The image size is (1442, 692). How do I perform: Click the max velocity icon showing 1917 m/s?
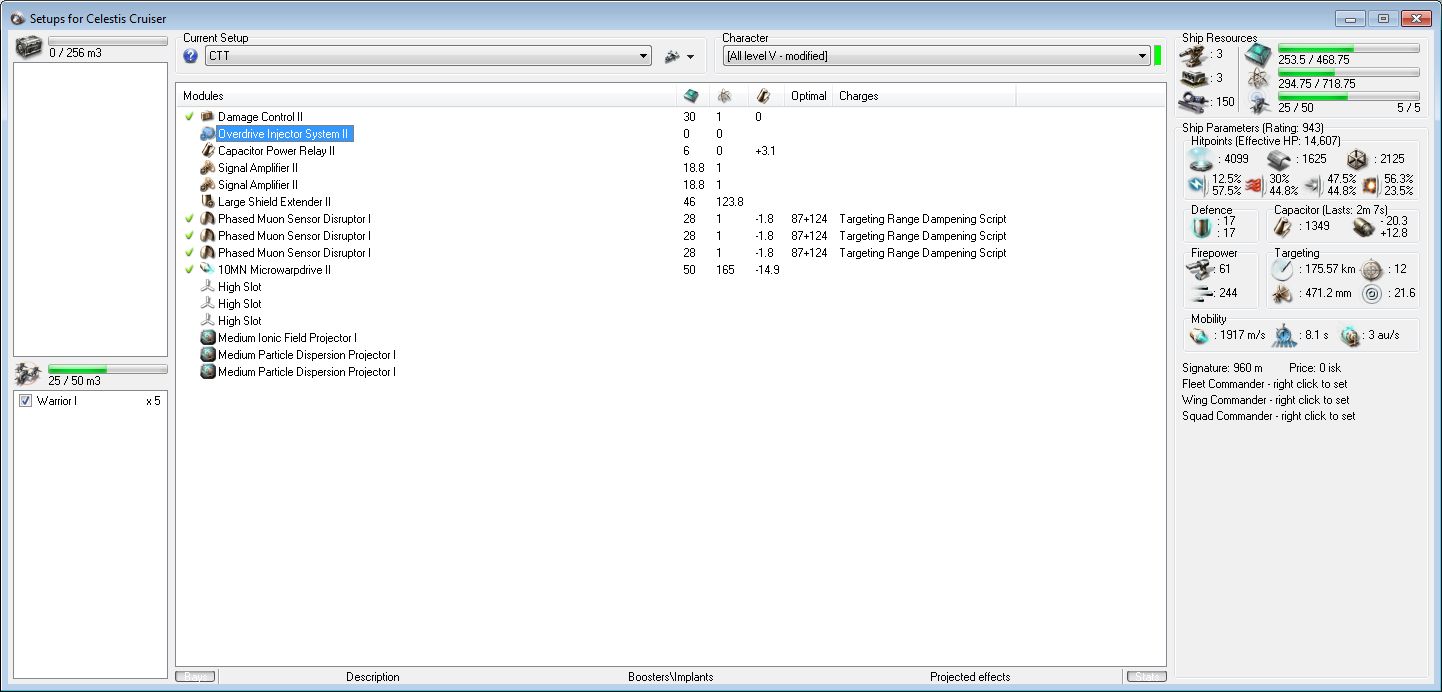(1199, 335)
